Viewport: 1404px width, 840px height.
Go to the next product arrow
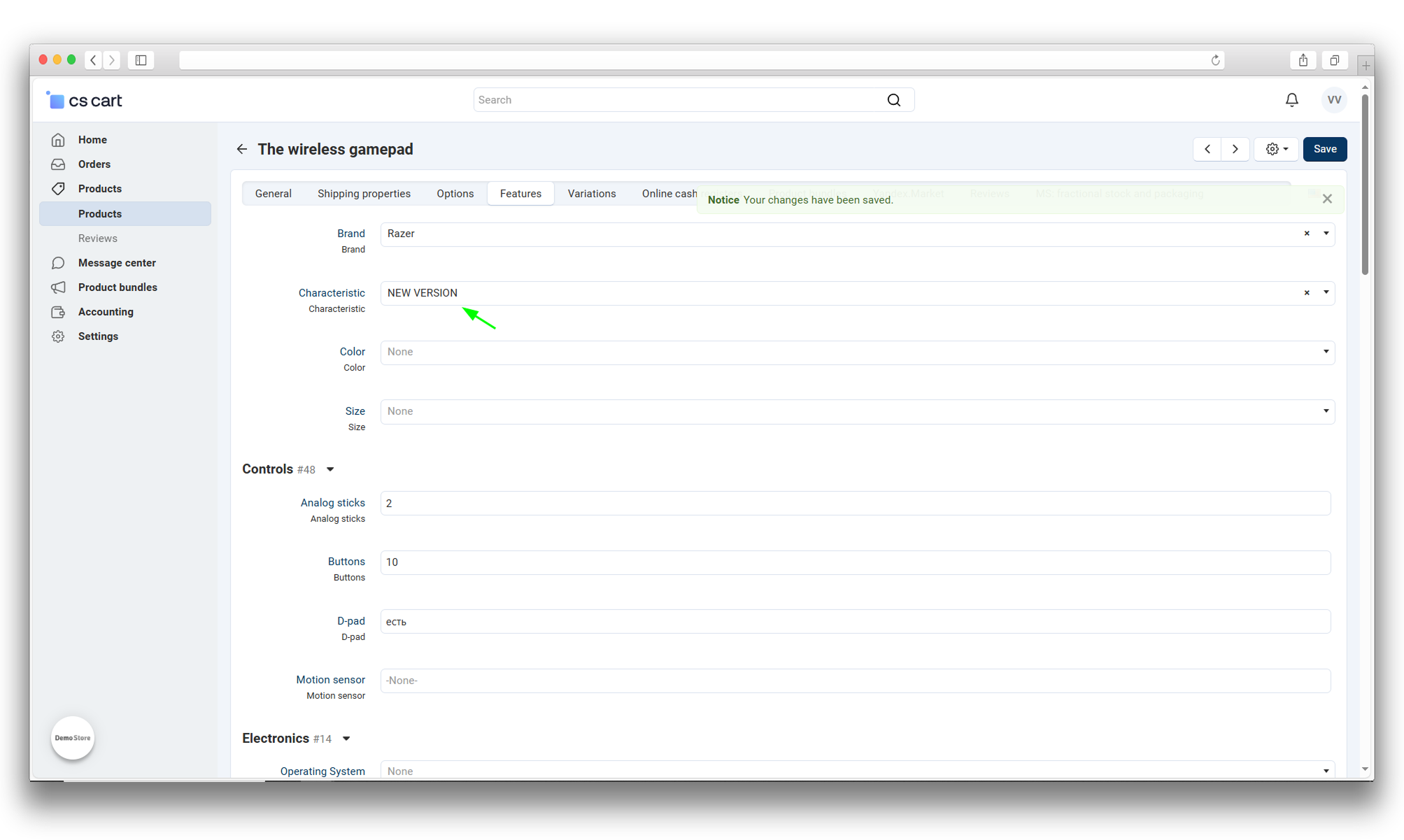click(x=1235, y=149)
